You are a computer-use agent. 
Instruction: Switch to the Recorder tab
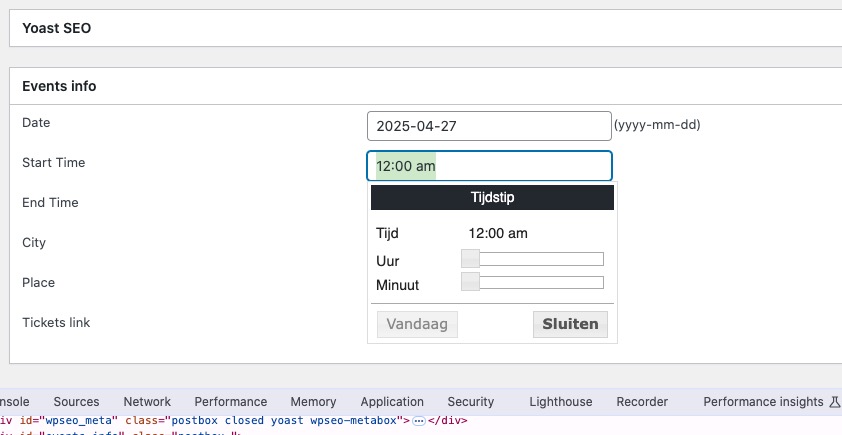642,402
